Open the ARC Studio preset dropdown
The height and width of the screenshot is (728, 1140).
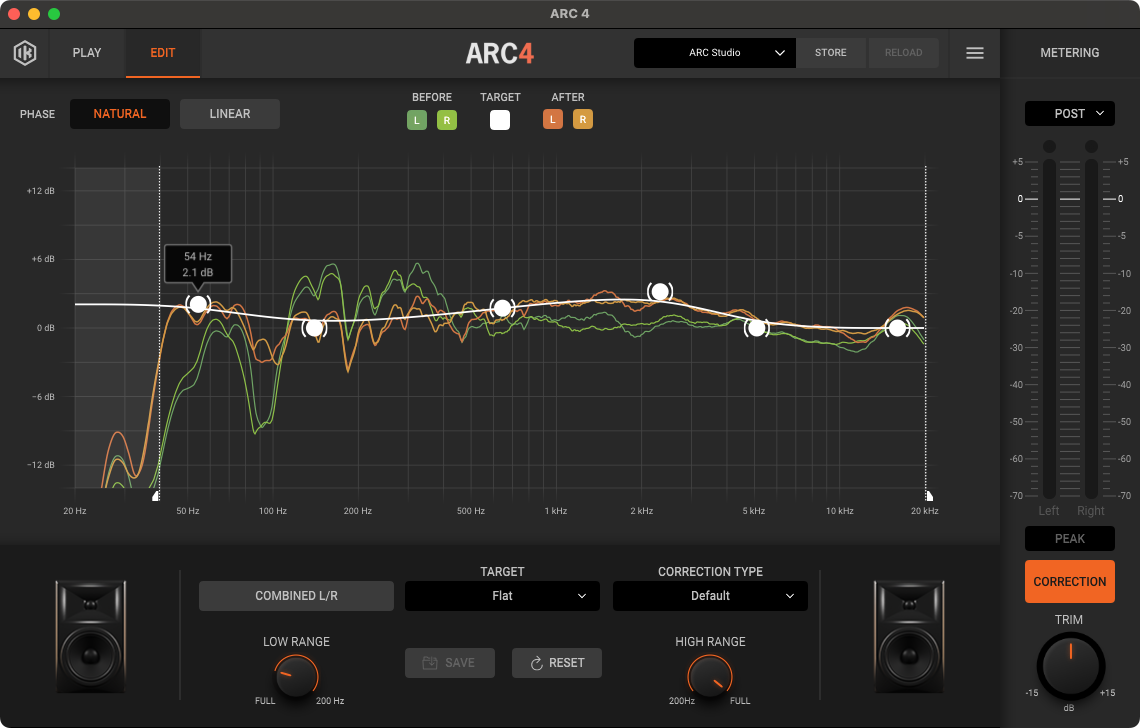click(715, 53)
